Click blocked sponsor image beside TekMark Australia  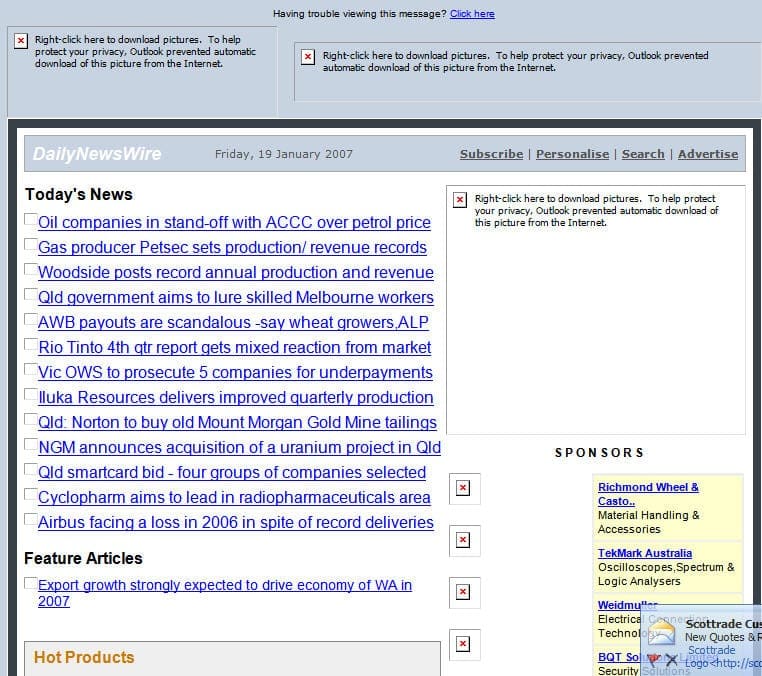click(463, 540)
